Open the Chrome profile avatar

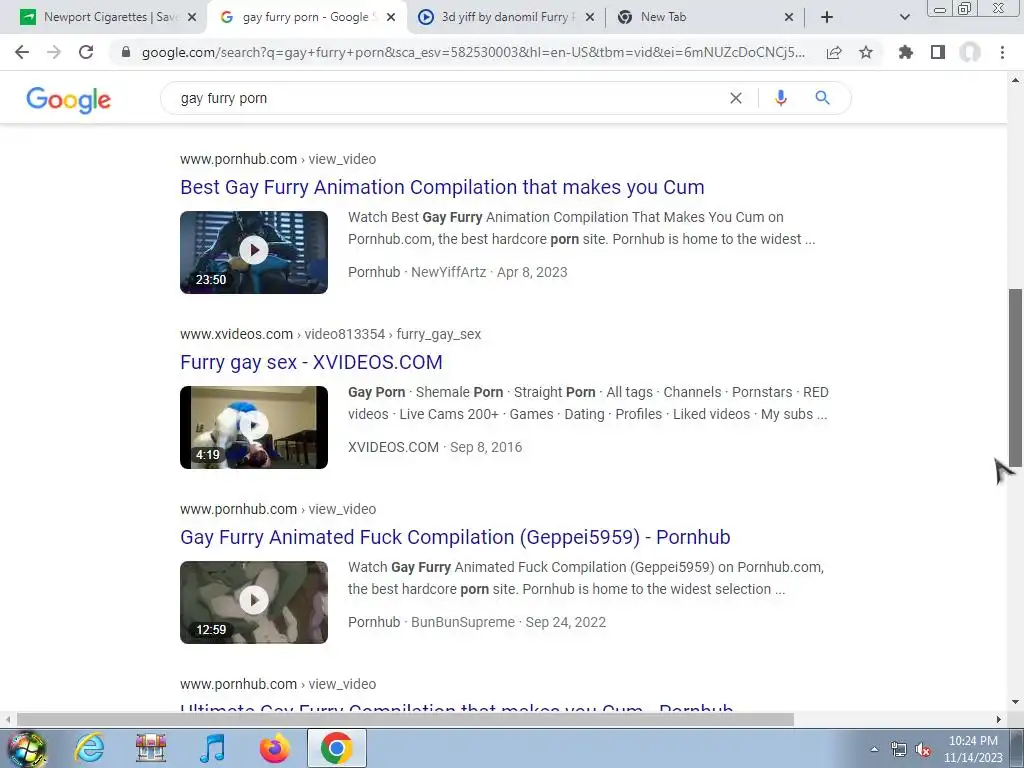pyautogui.click(x=970, y=52)
